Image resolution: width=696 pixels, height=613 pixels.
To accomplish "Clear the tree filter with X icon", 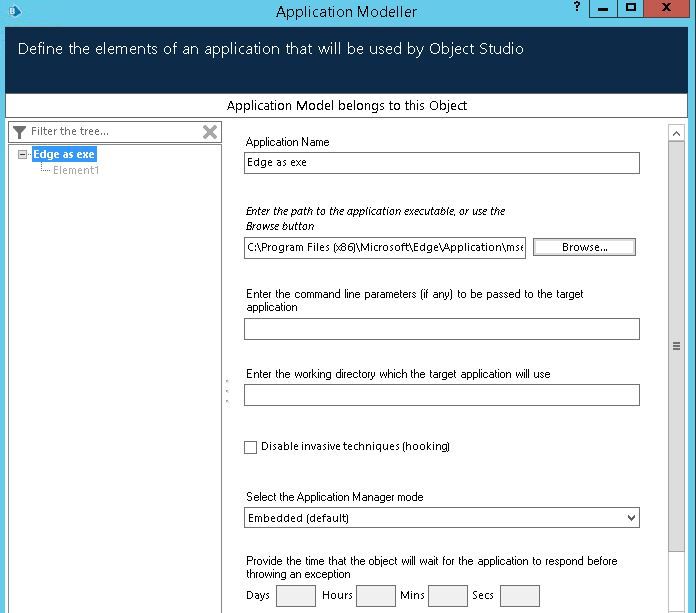I will 210,132.
